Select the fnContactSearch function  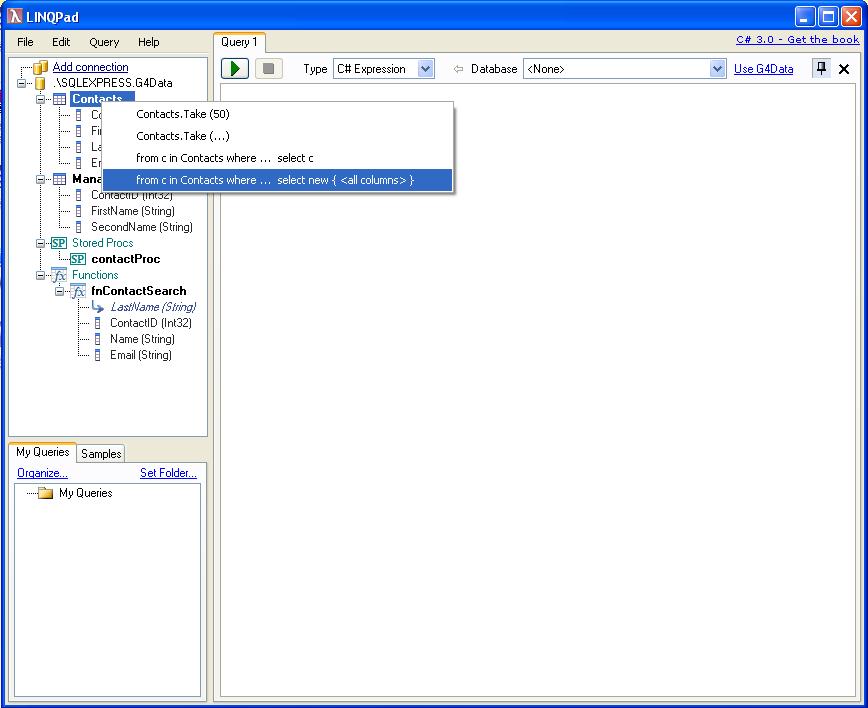pos(138,291)
